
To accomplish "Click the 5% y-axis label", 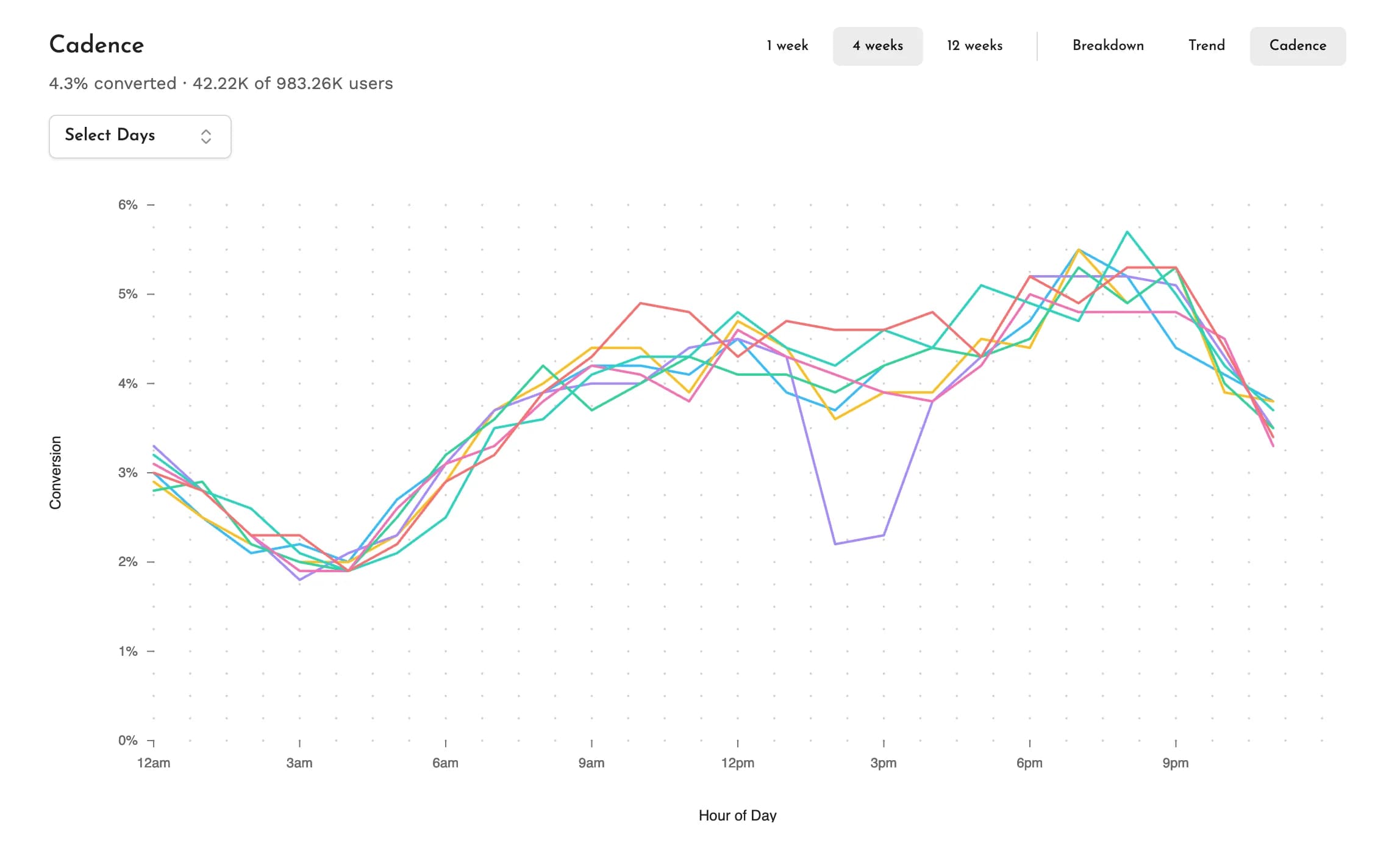I will point(128,294).
